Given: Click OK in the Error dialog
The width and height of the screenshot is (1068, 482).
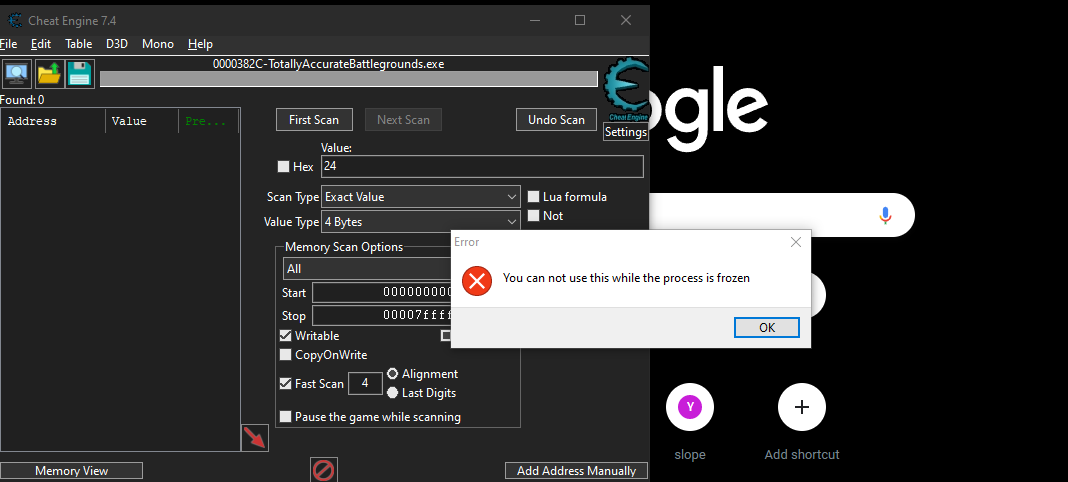Looking at the screenshot, I should pyautogui.click(x=767, y=327).
